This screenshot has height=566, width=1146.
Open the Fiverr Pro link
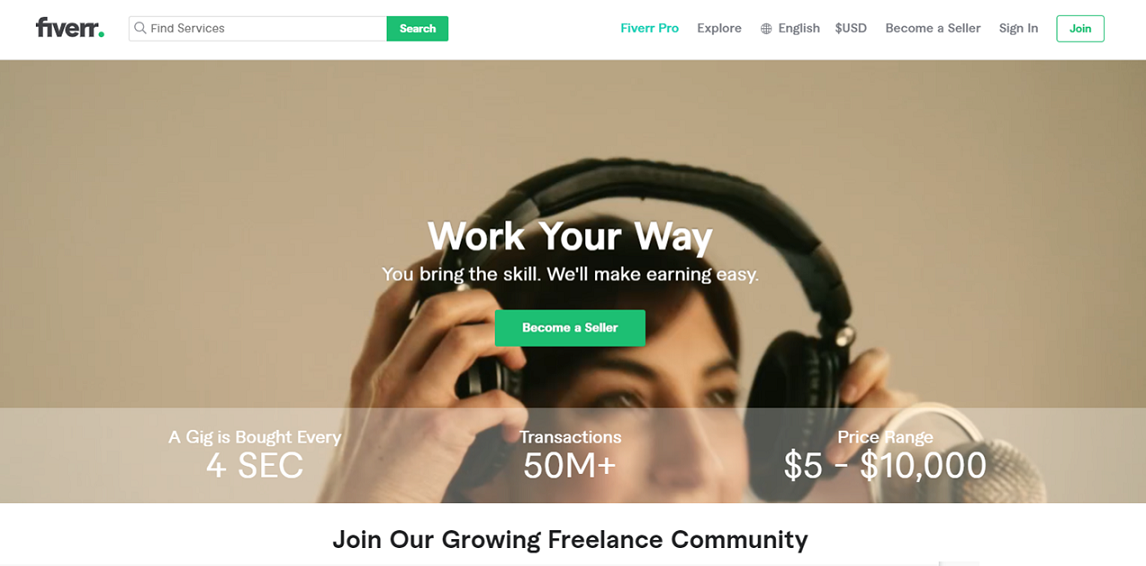649,29
